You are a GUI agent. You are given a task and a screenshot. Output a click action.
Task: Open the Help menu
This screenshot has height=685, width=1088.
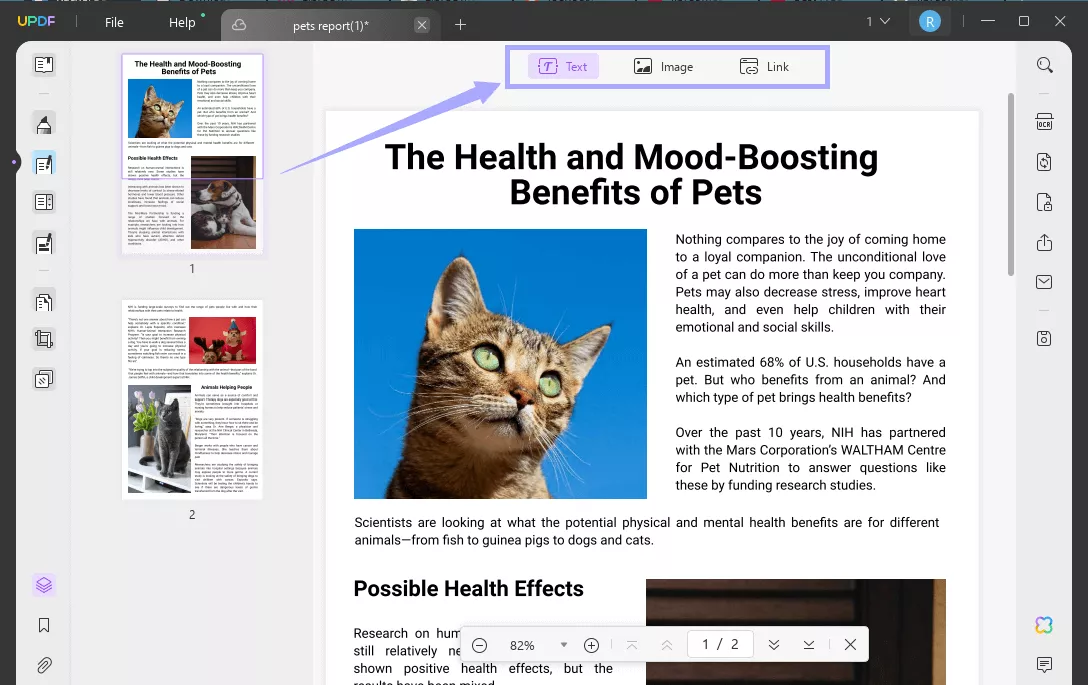(182, 22)
